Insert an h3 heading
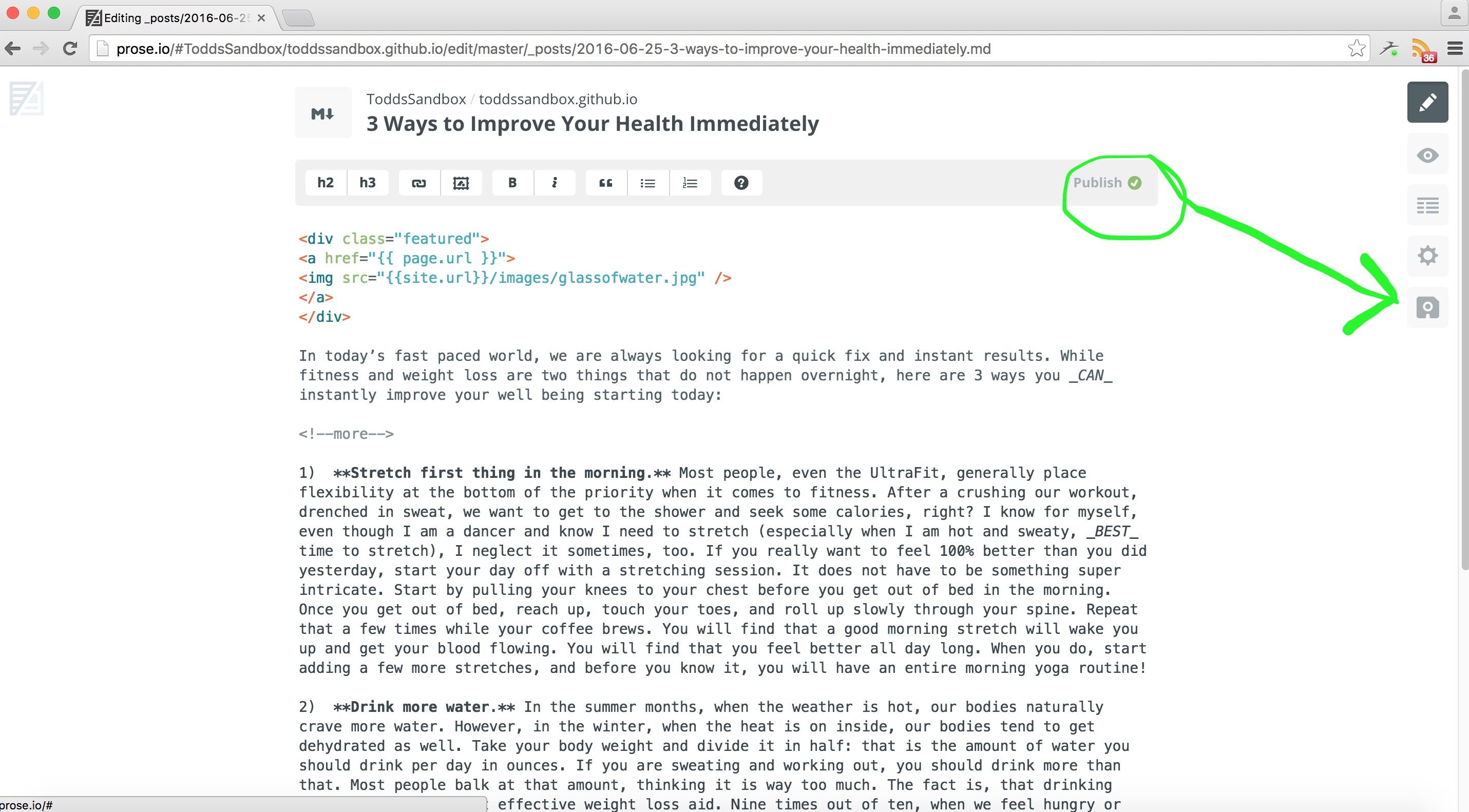The width and height of the screenshot is (1469, 812). pyautogui.click(x=368, y=183)
